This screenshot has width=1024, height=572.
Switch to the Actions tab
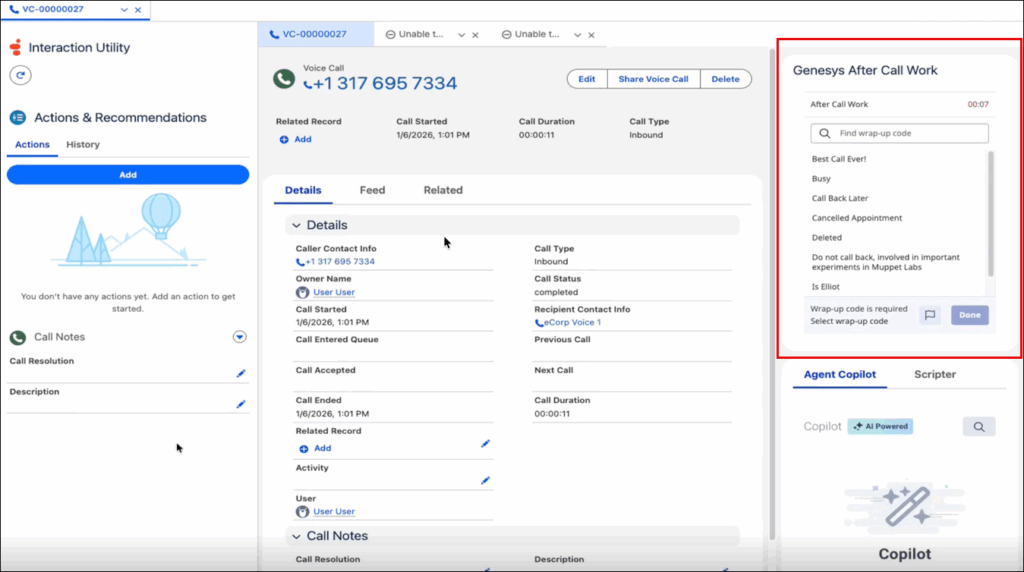[32, 144]
